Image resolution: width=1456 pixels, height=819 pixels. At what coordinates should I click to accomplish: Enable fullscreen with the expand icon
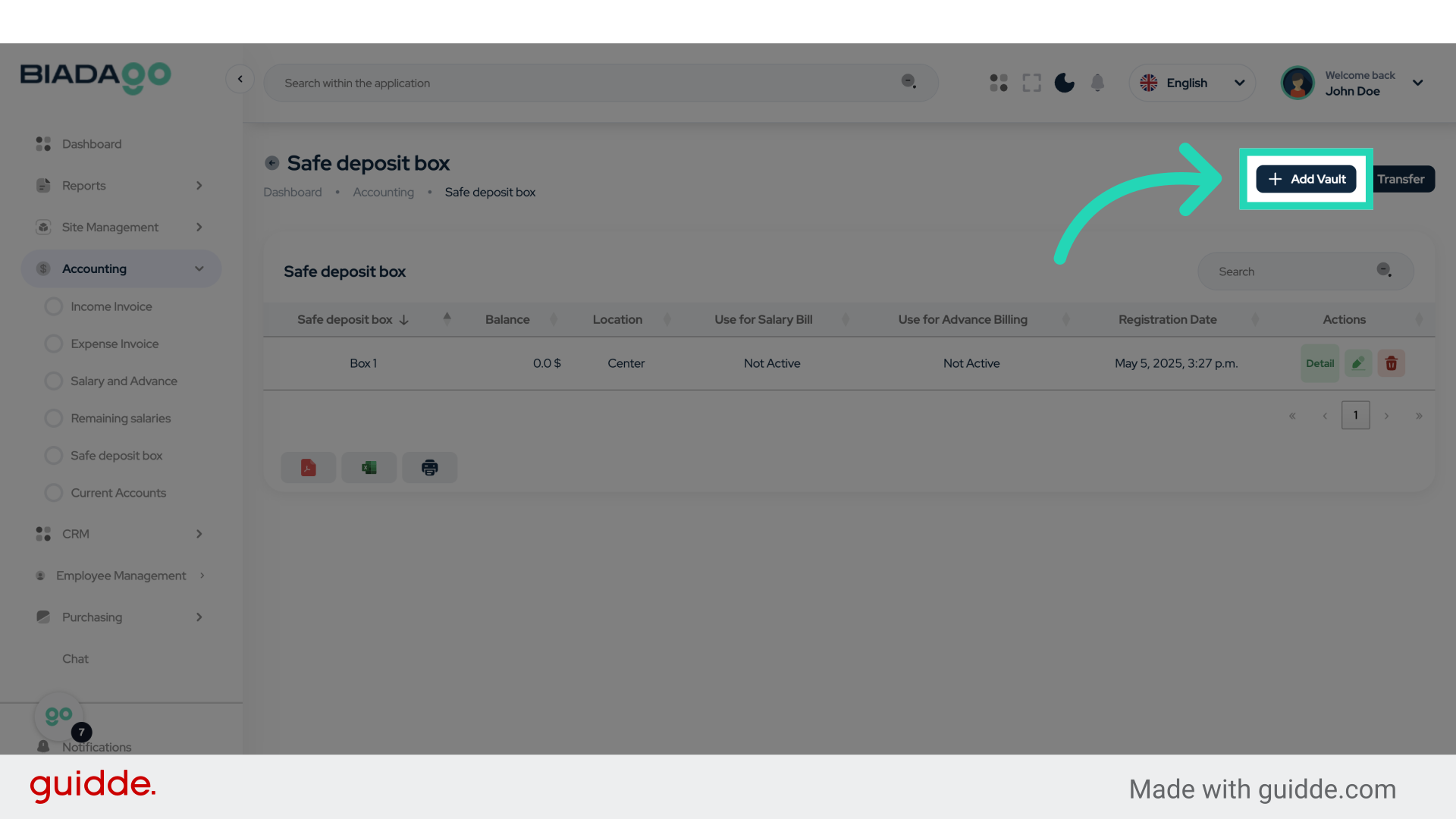[1031, 83]
